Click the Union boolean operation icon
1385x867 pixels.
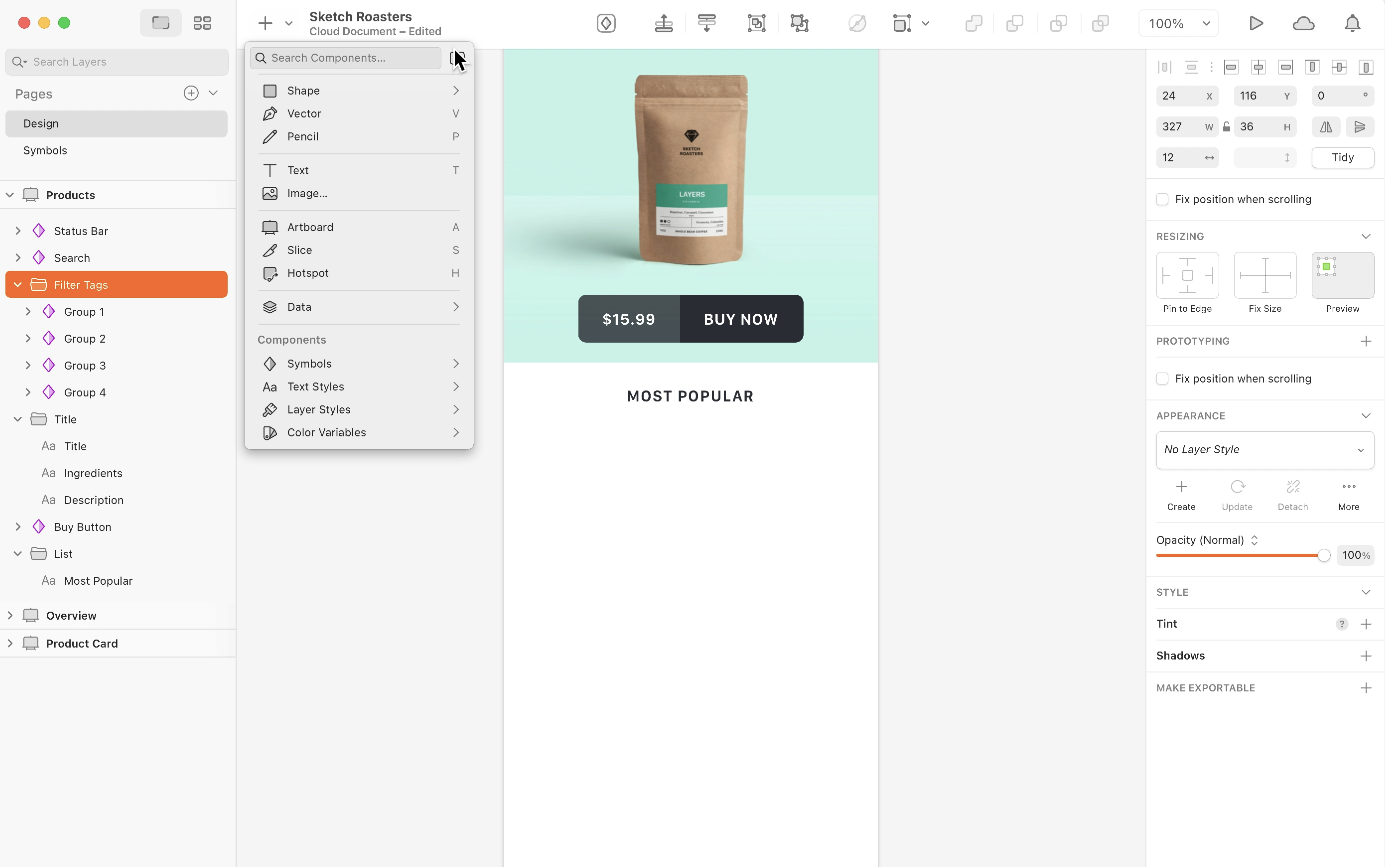(x=973, y=23)
